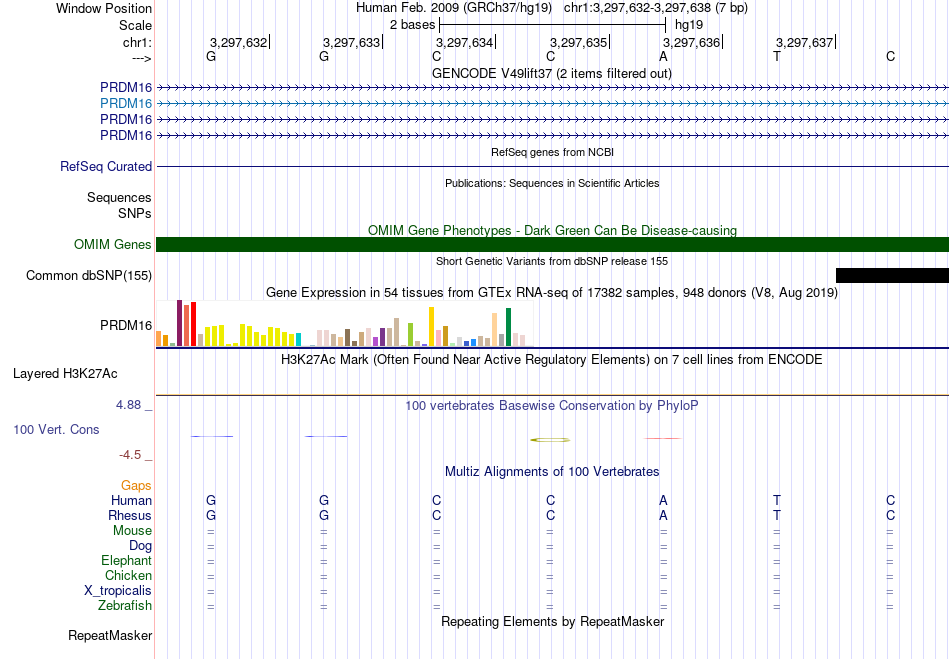Screen dimensions: 950x659
Task: Click the Scale label
Action: [136, 25]
